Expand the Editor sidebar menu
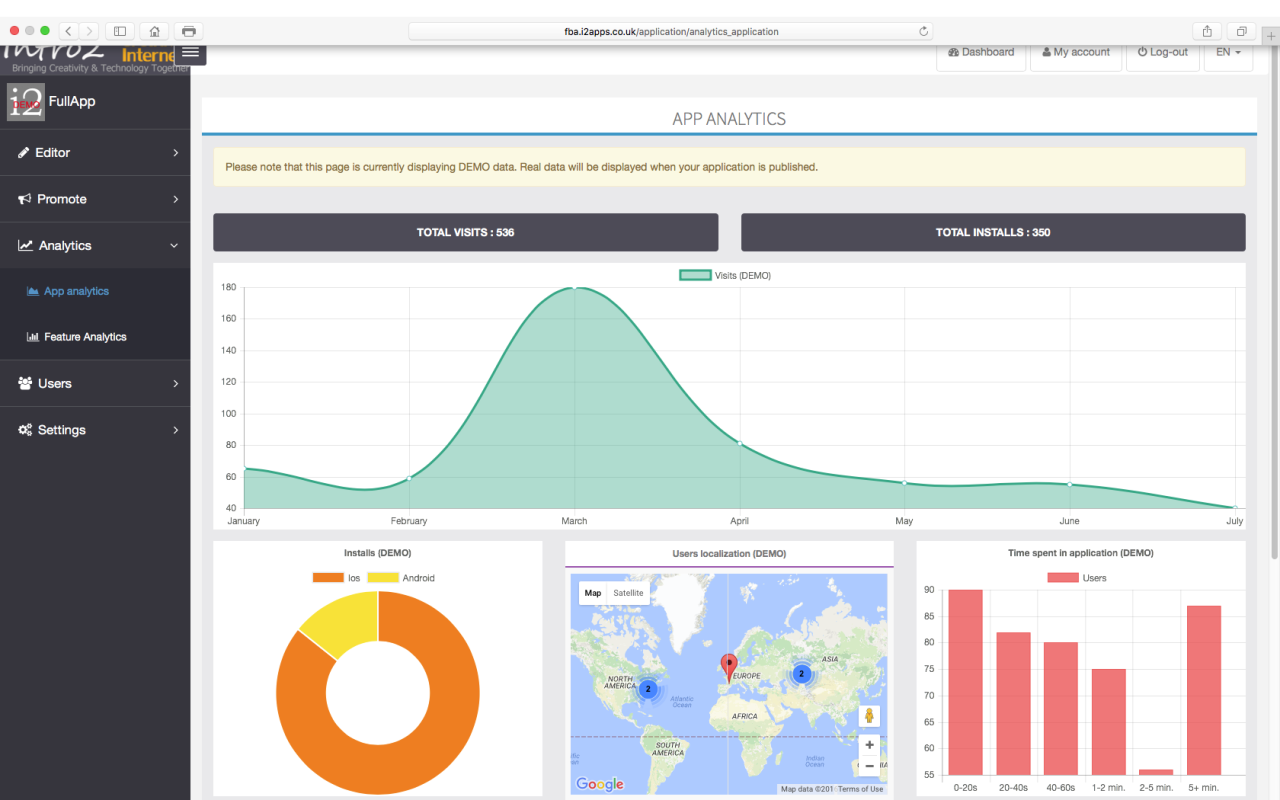The image size is (1280, 800). click(95, 153)
